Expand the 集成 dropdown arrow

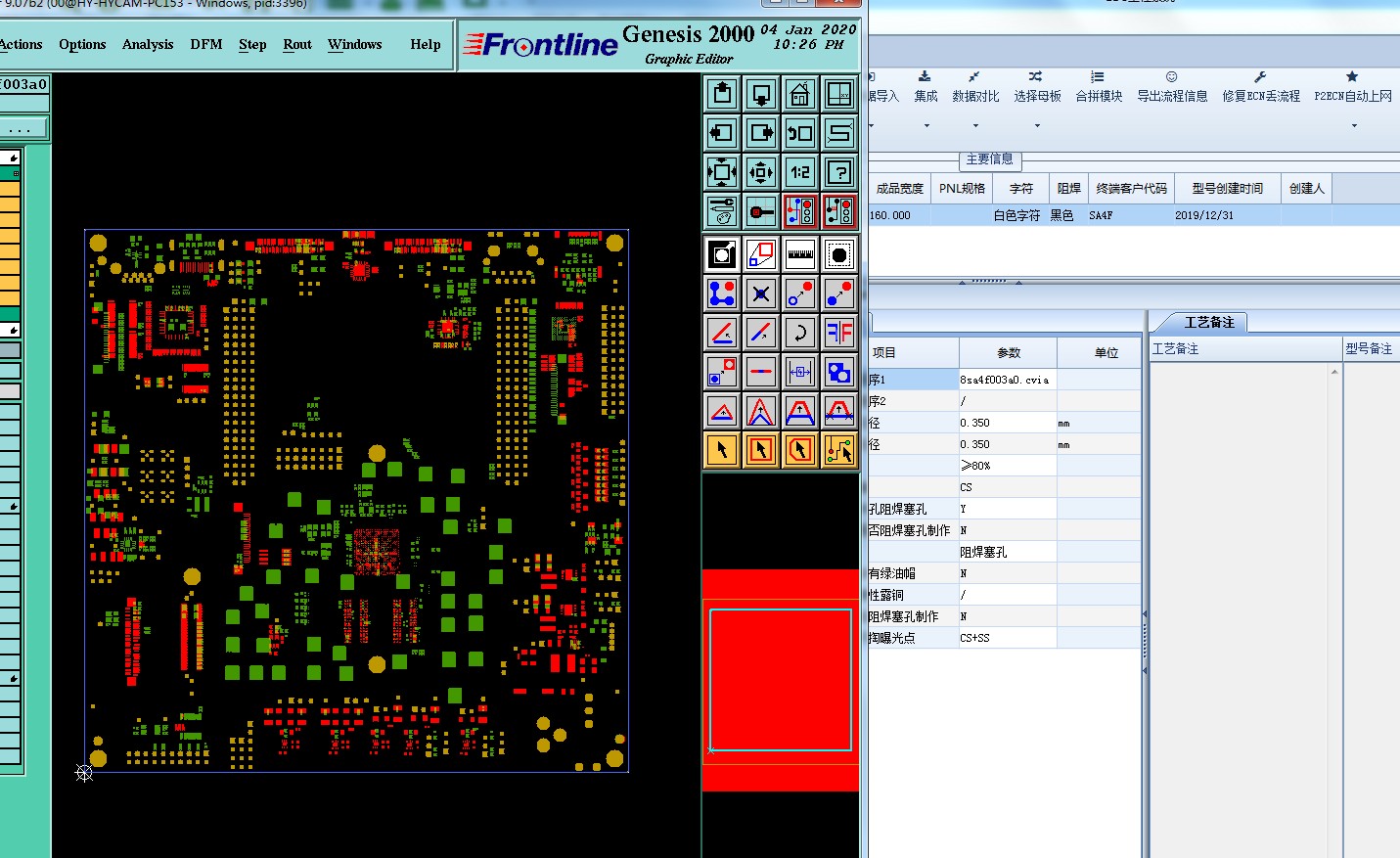pyautogui.click(x=926, y=125)
